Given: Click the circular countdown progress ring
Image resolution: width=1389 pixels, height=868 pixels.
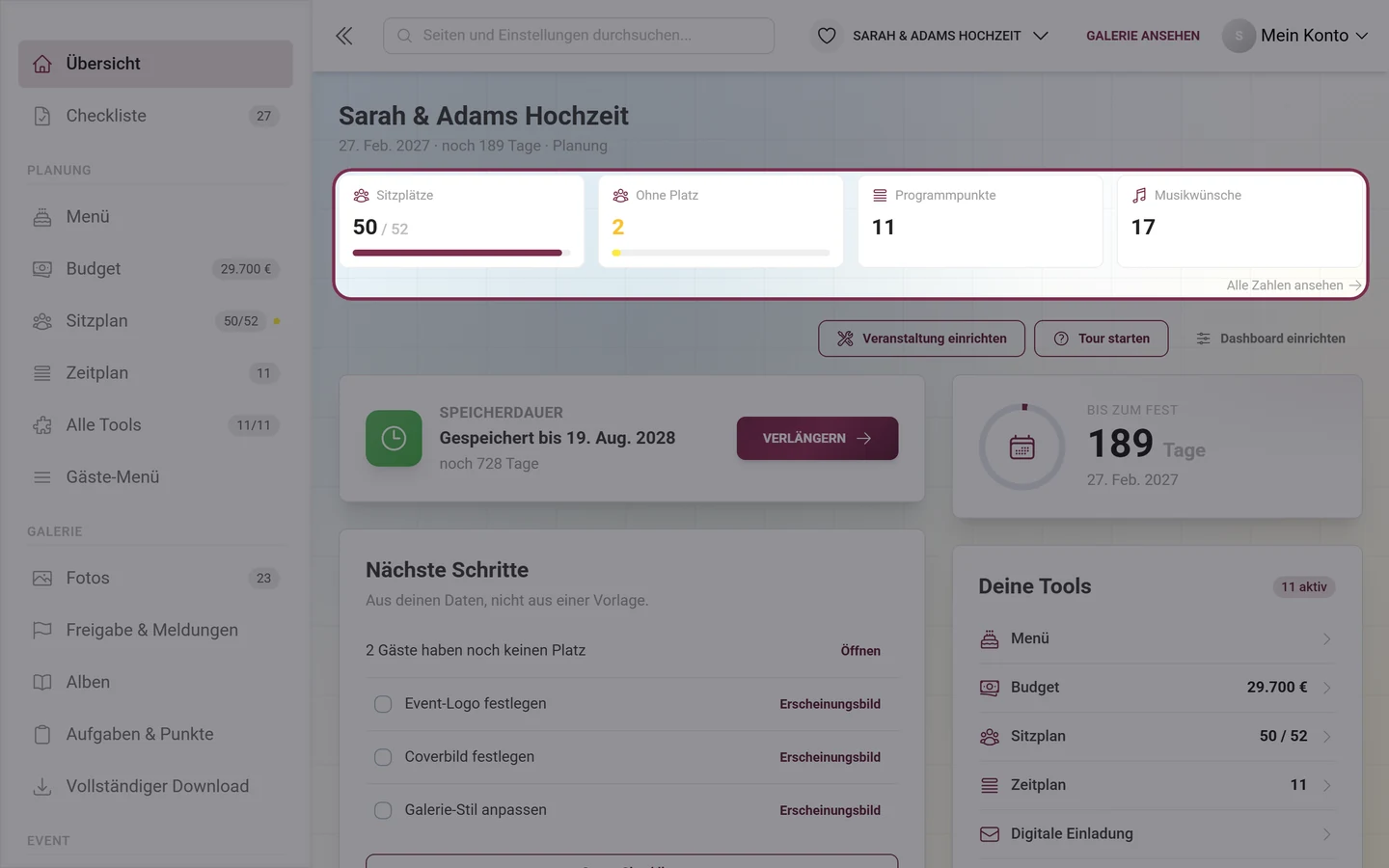Looking at the screenshot, I should click(x=1022, y=448).
